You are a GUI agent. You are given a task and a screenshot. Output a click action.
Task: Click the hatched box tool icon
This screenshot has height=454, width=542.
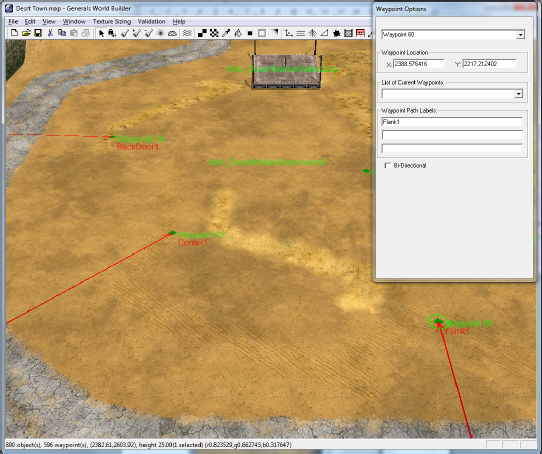[x=348, y=33]
